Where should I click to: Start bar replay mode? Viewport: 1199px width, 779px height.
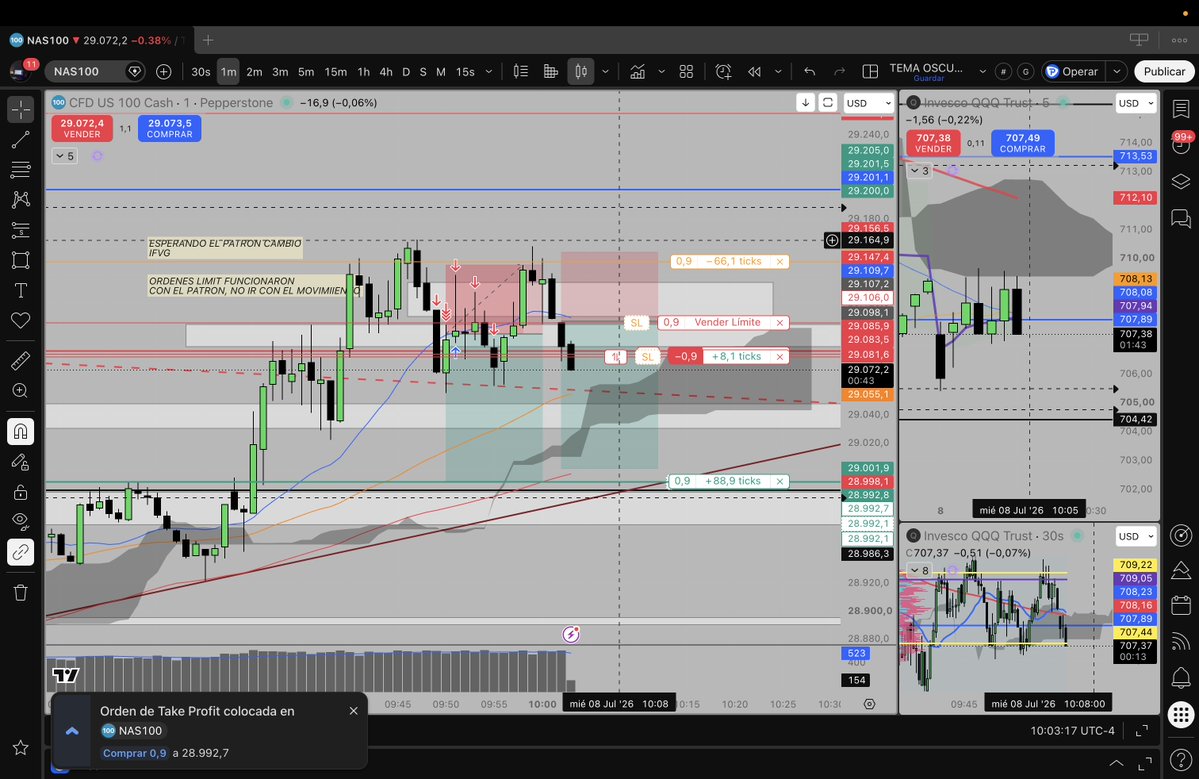754,72
